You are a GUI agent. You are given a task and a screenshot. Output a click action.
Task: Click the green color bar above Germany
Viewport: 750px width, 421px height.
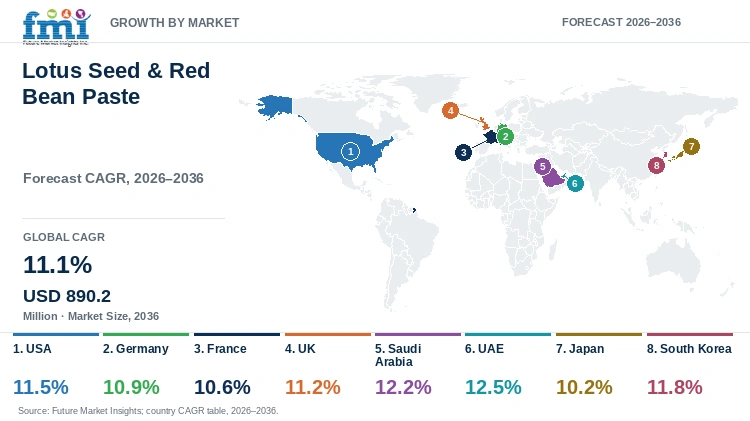(146, 334)
